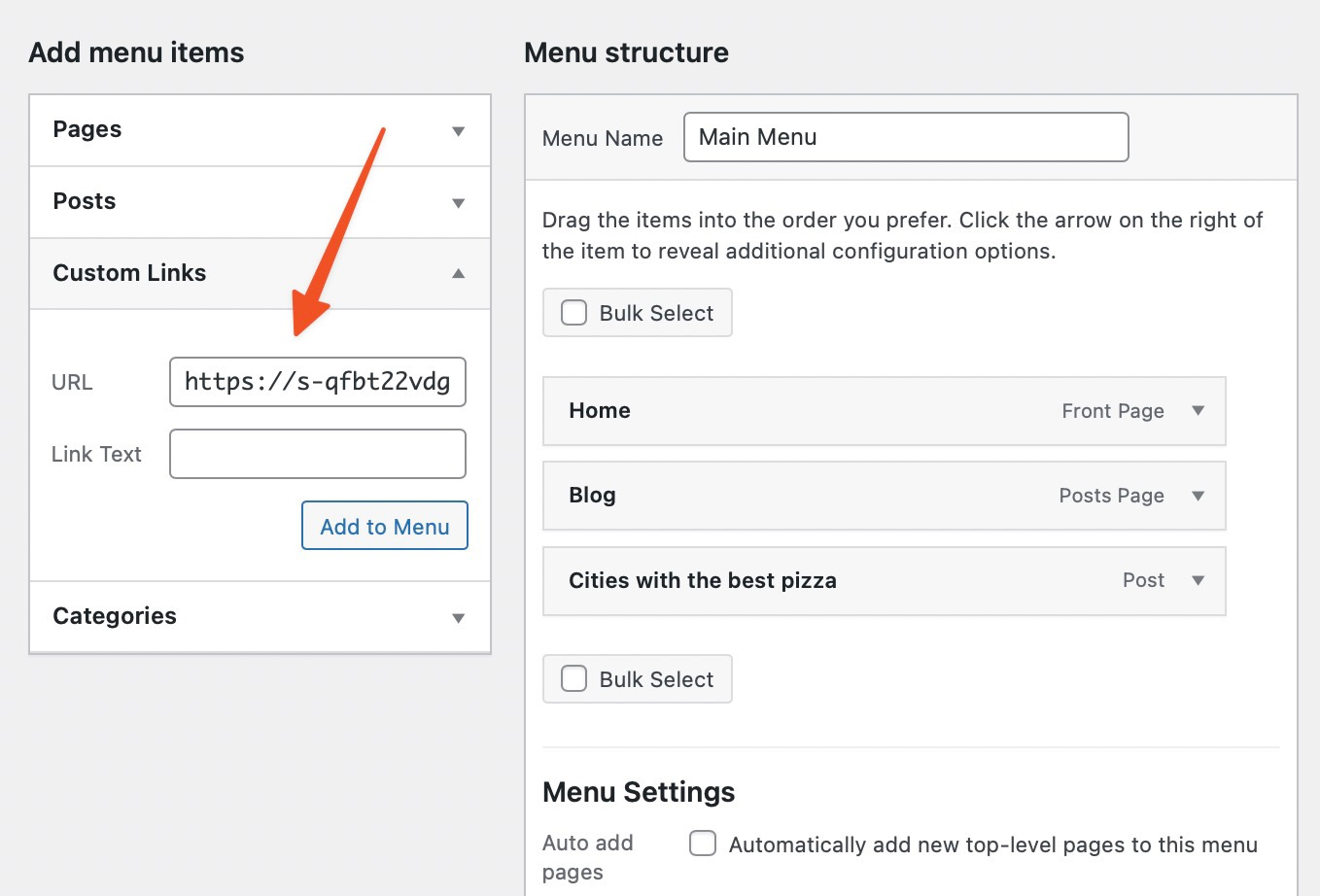Click into the Link Text field
The image size is (1320, 896).
pyautogui.click(x=317, y=454)
